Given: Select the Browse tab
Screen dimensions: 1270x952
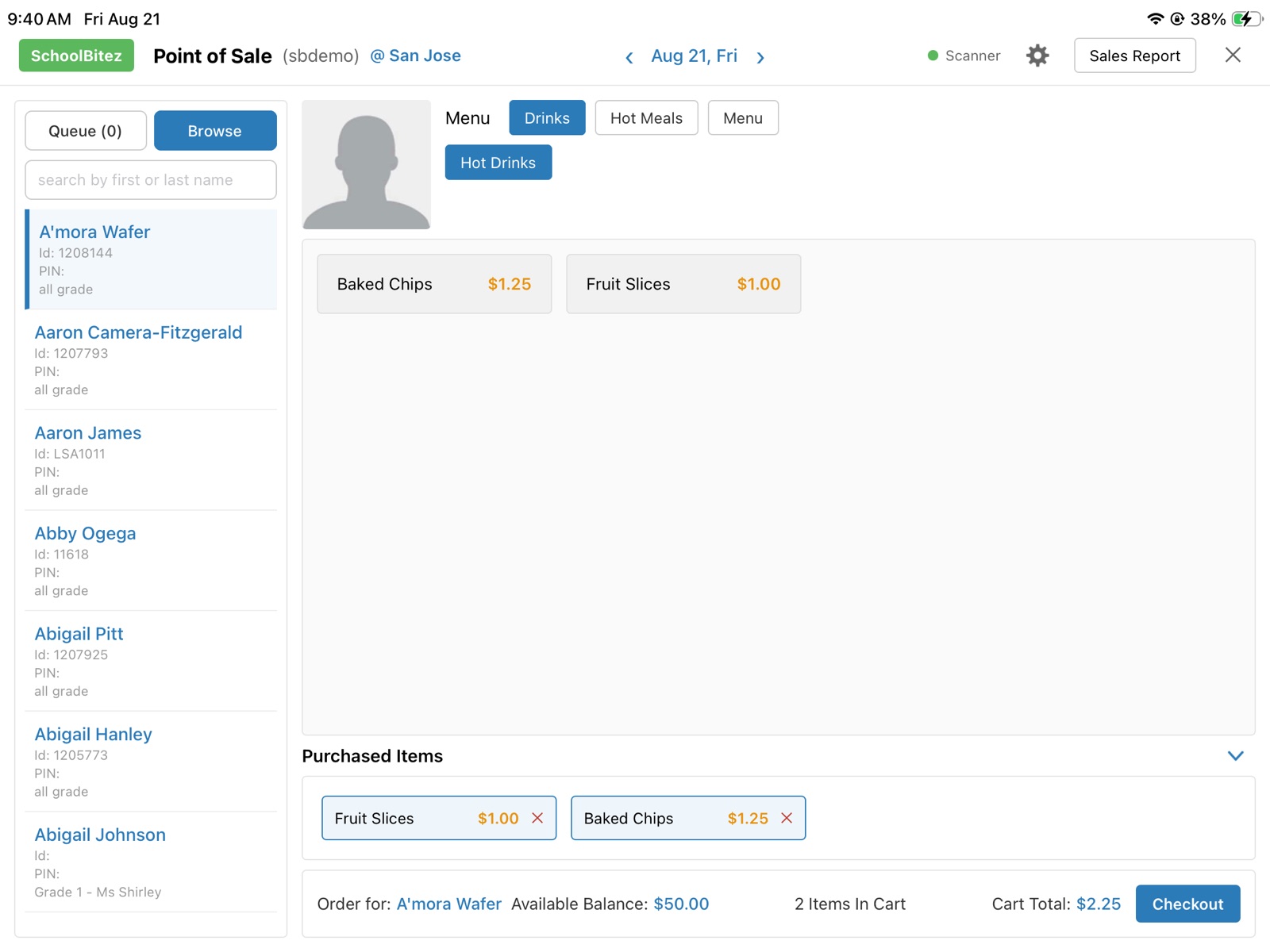Looking at the screenshot, I should (x=215, y=131).
